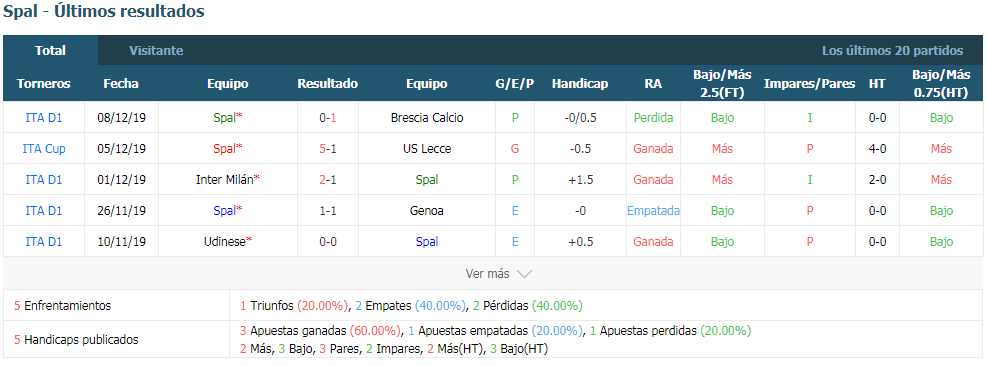Click the Handicap column header
The height and width of the screenshot is (366, 987).
point(580,84)
